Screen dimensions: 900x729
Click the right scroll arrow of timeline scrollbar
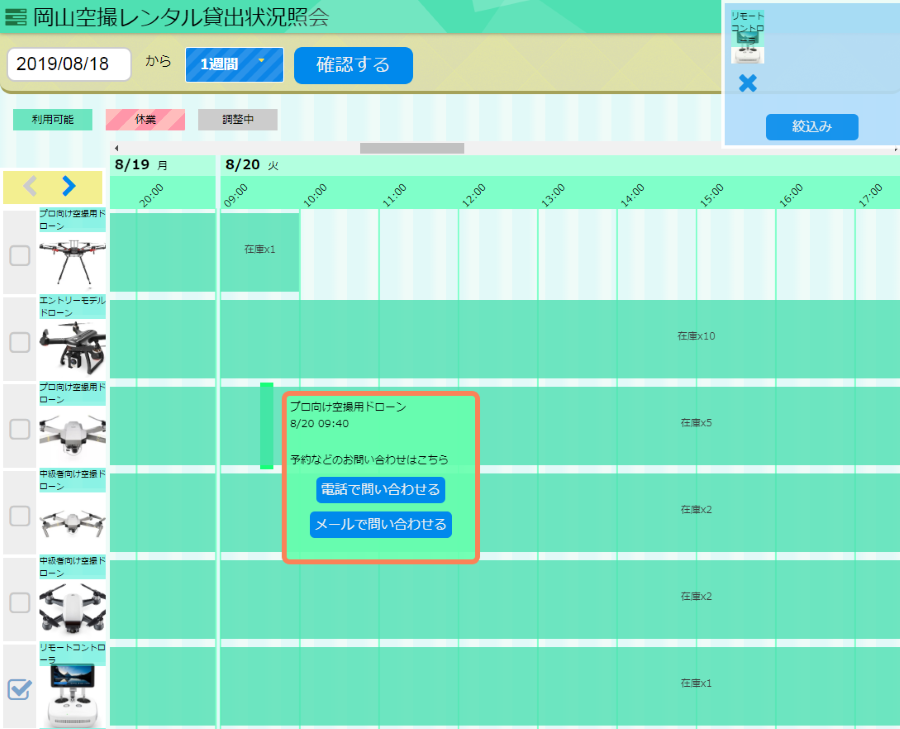[894, 148]
